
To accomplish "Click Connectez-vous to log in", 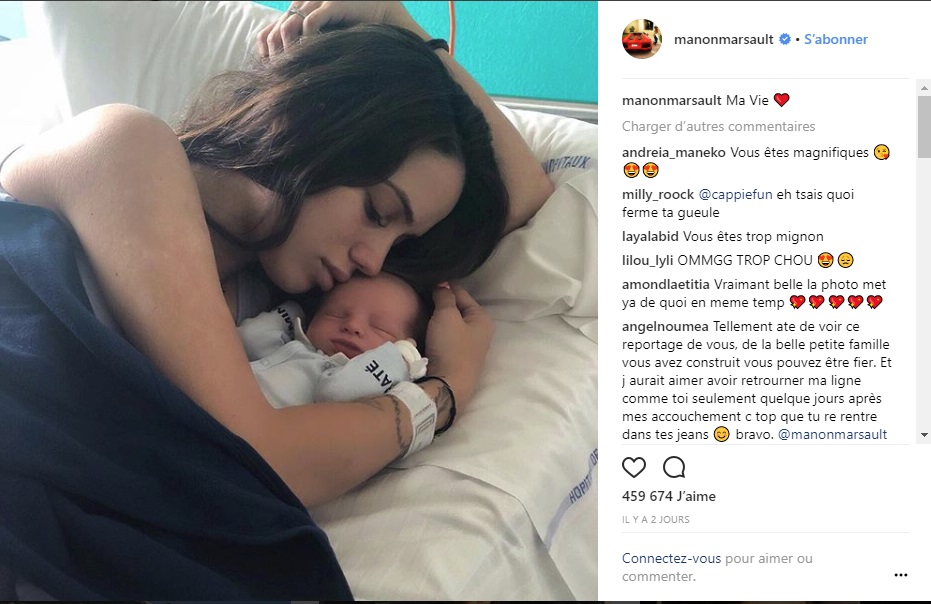I will pyautogui.click(x=671, y=558).
